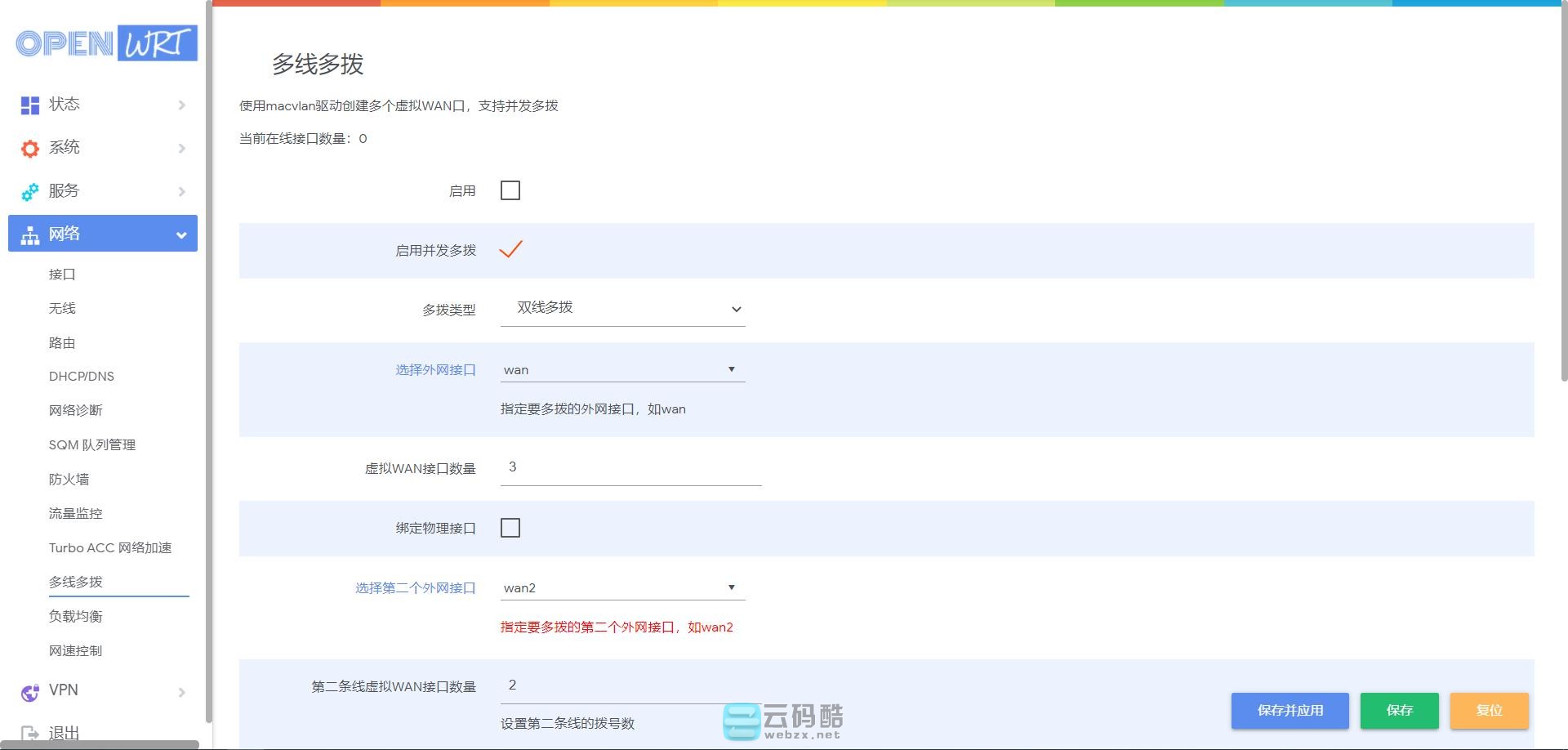Screen dimensions: 1568x750
Task: Go to the 防火墙 menu item
Action: coord(69,480)
